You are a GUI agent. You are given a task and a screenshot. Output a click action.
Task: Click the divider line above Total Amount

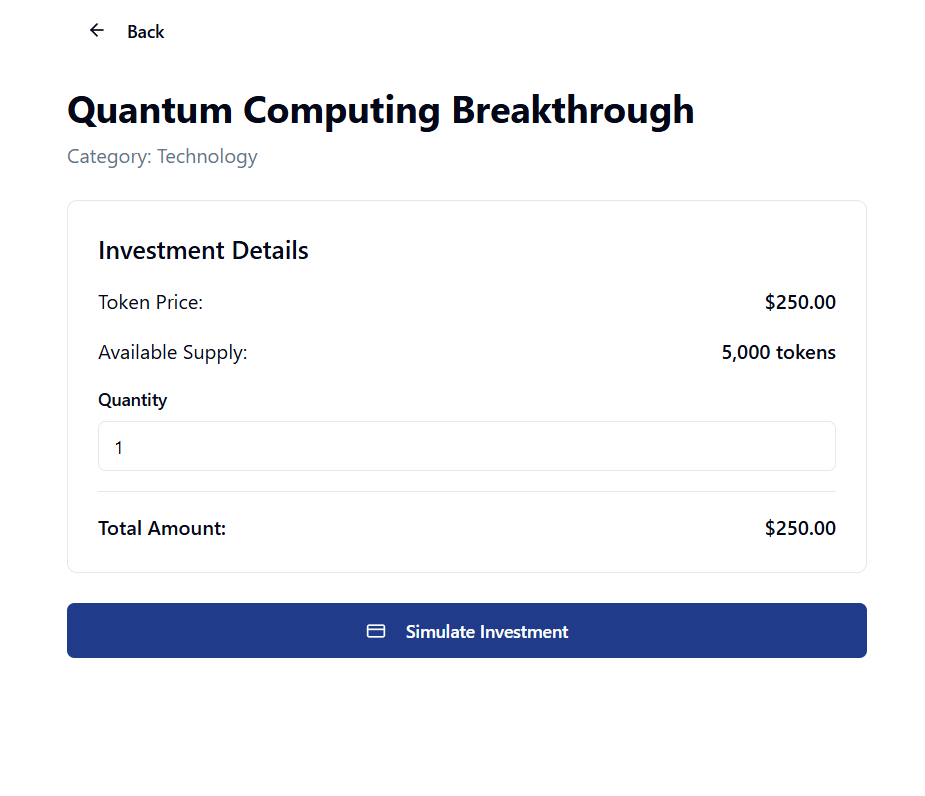pyautogui.click(x=466, y=491)
